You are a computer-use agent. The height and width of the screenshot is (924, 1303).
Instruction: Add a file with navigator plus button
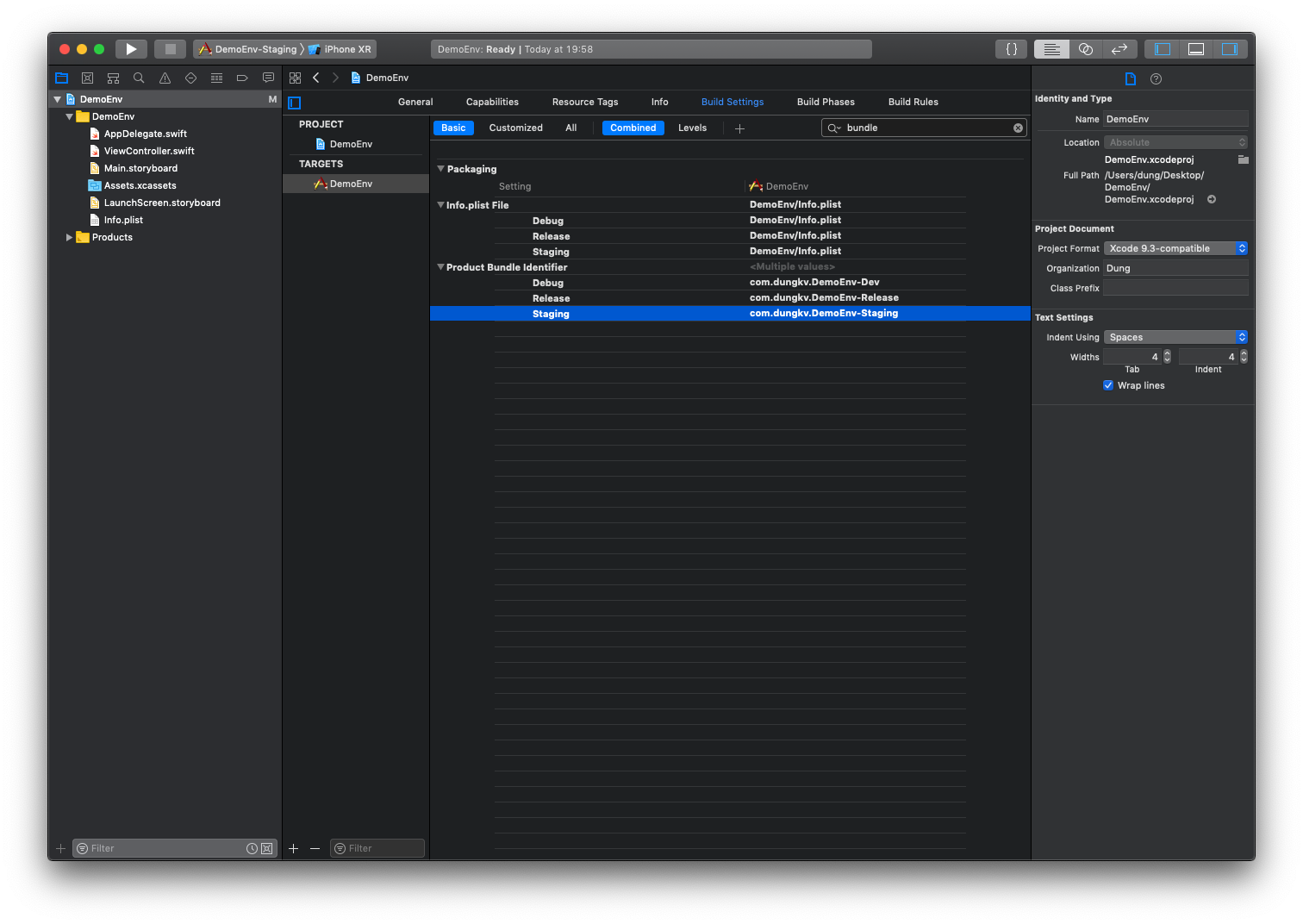tap(60, 848)
